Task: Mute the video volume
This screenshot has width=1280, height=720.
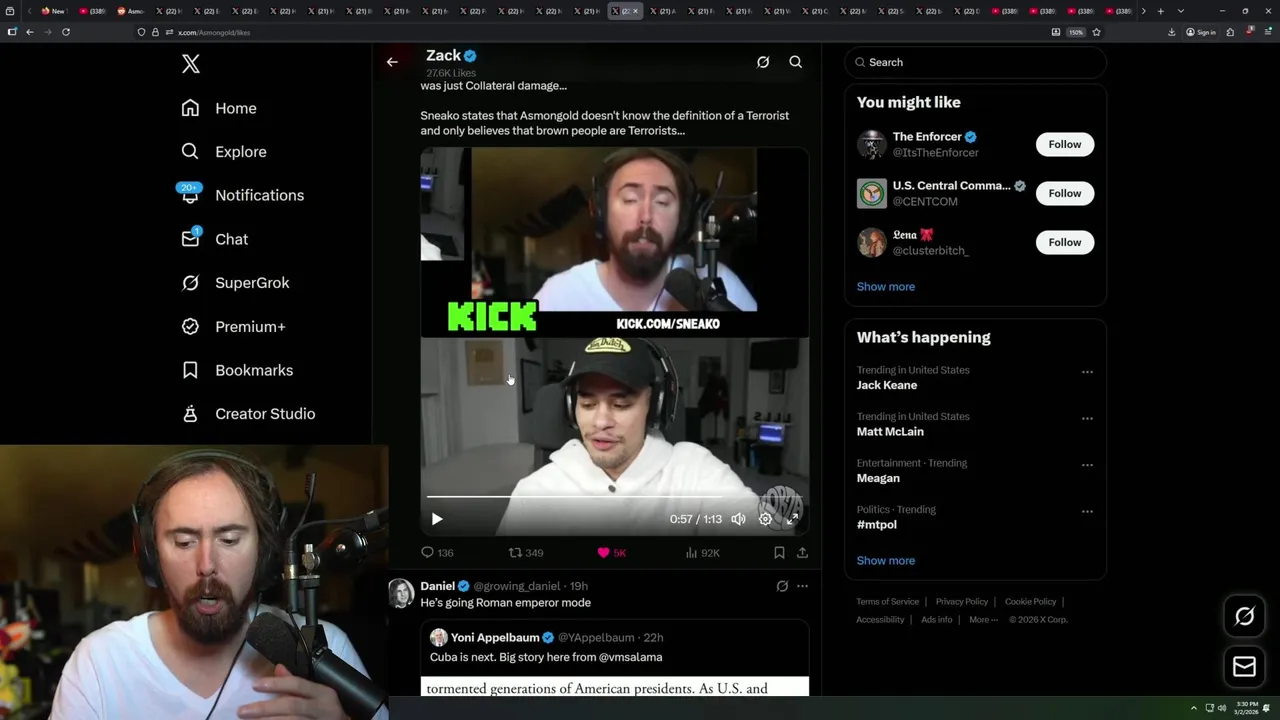Action: pyautogui.click(x=738, y=519)
